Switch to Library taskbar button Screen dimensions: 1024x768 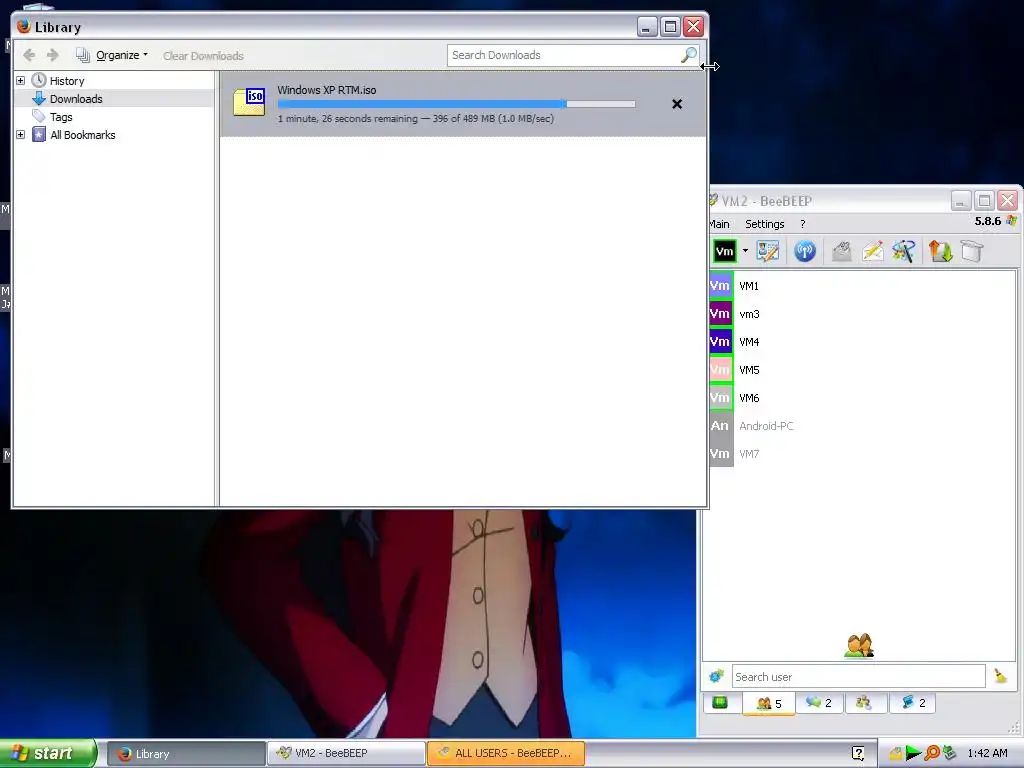tap(185, 754)
